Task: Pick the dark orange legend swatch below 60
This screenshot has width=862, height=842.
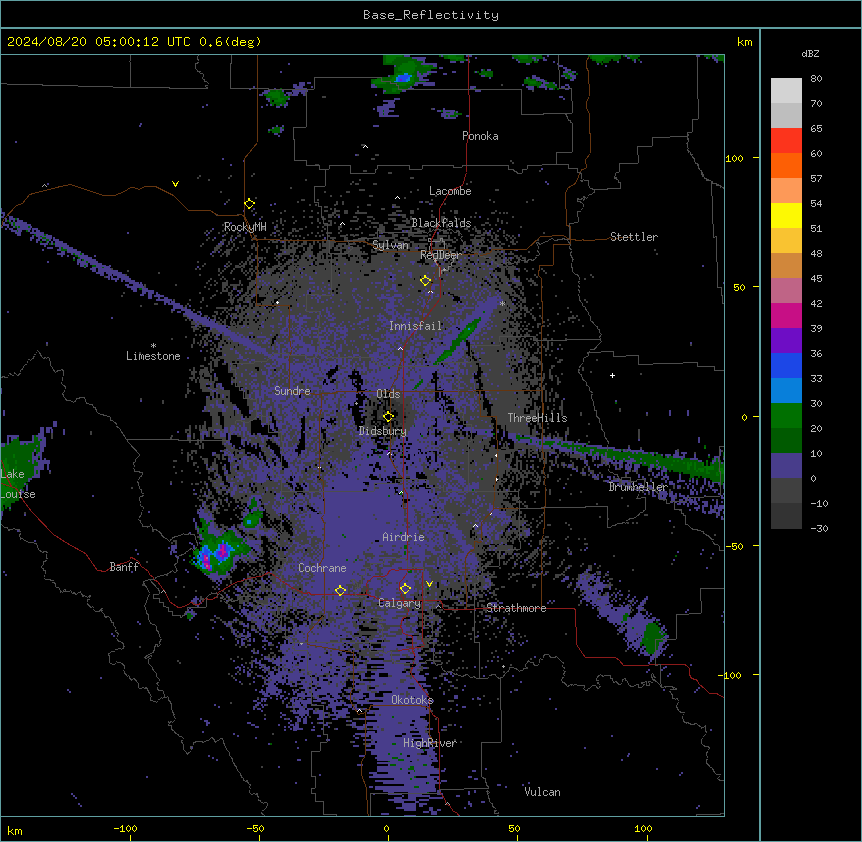Action: (786, 165)
